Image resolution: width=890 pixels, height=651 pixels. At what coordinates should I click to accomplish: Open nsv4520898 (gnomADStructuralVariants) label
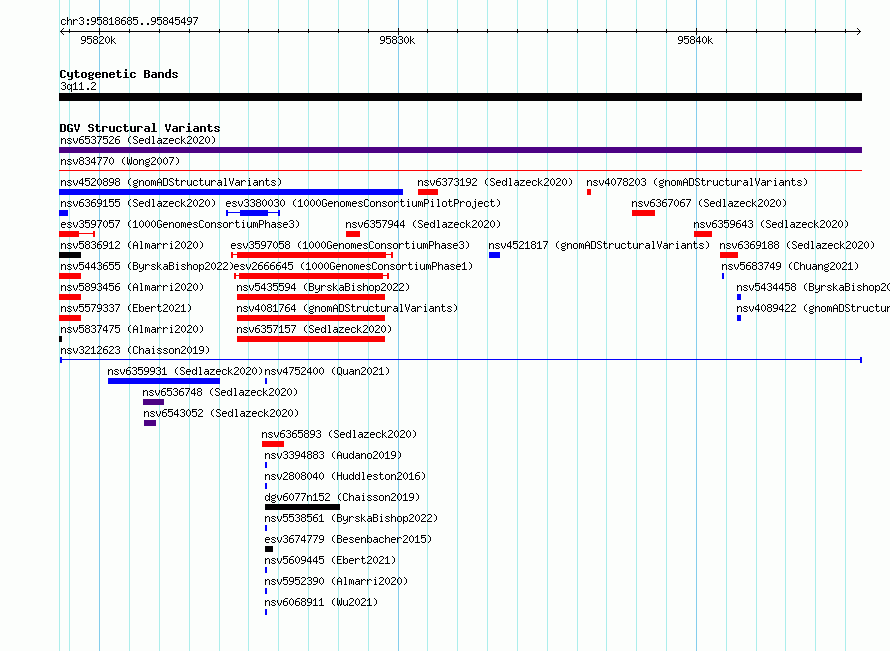(x=171, y=182)
